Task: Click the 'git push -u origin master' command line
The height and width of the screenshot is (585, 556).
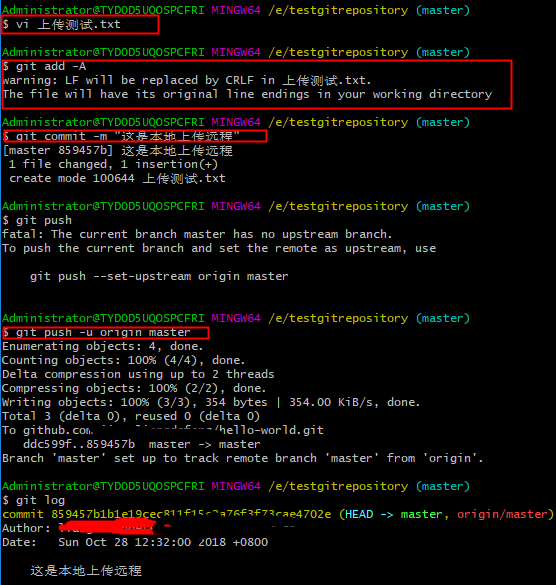Action: tap(96, 332)
